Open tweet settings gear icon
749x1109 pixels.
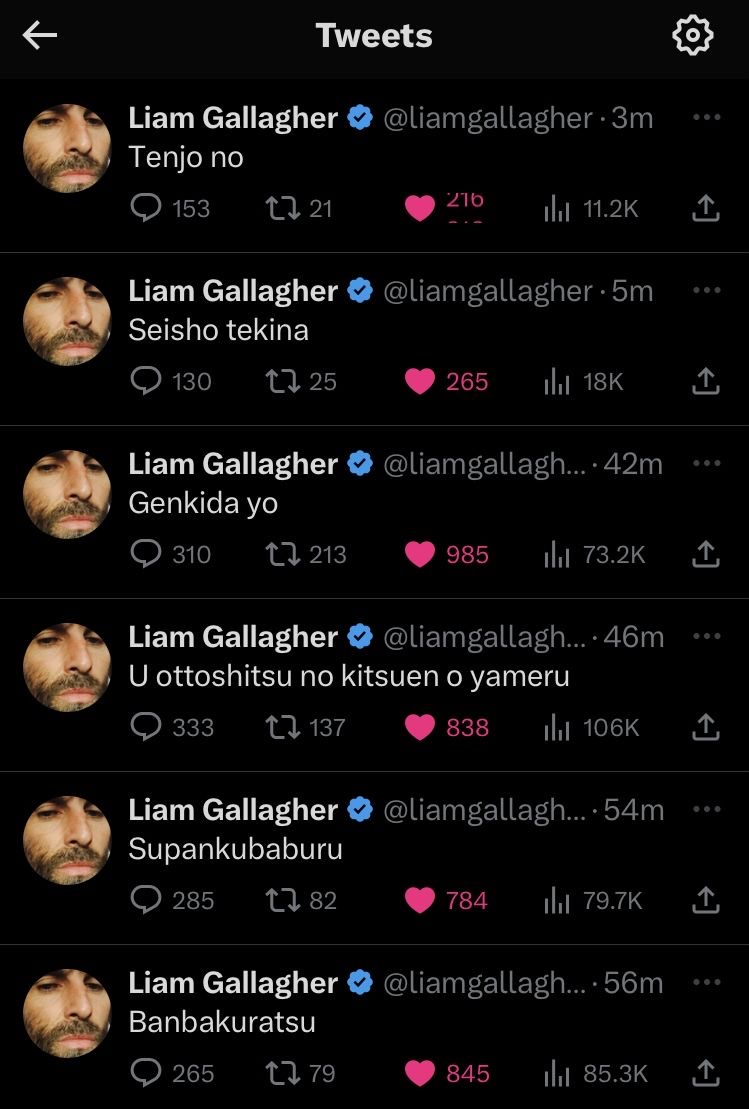tap(692, 35)
